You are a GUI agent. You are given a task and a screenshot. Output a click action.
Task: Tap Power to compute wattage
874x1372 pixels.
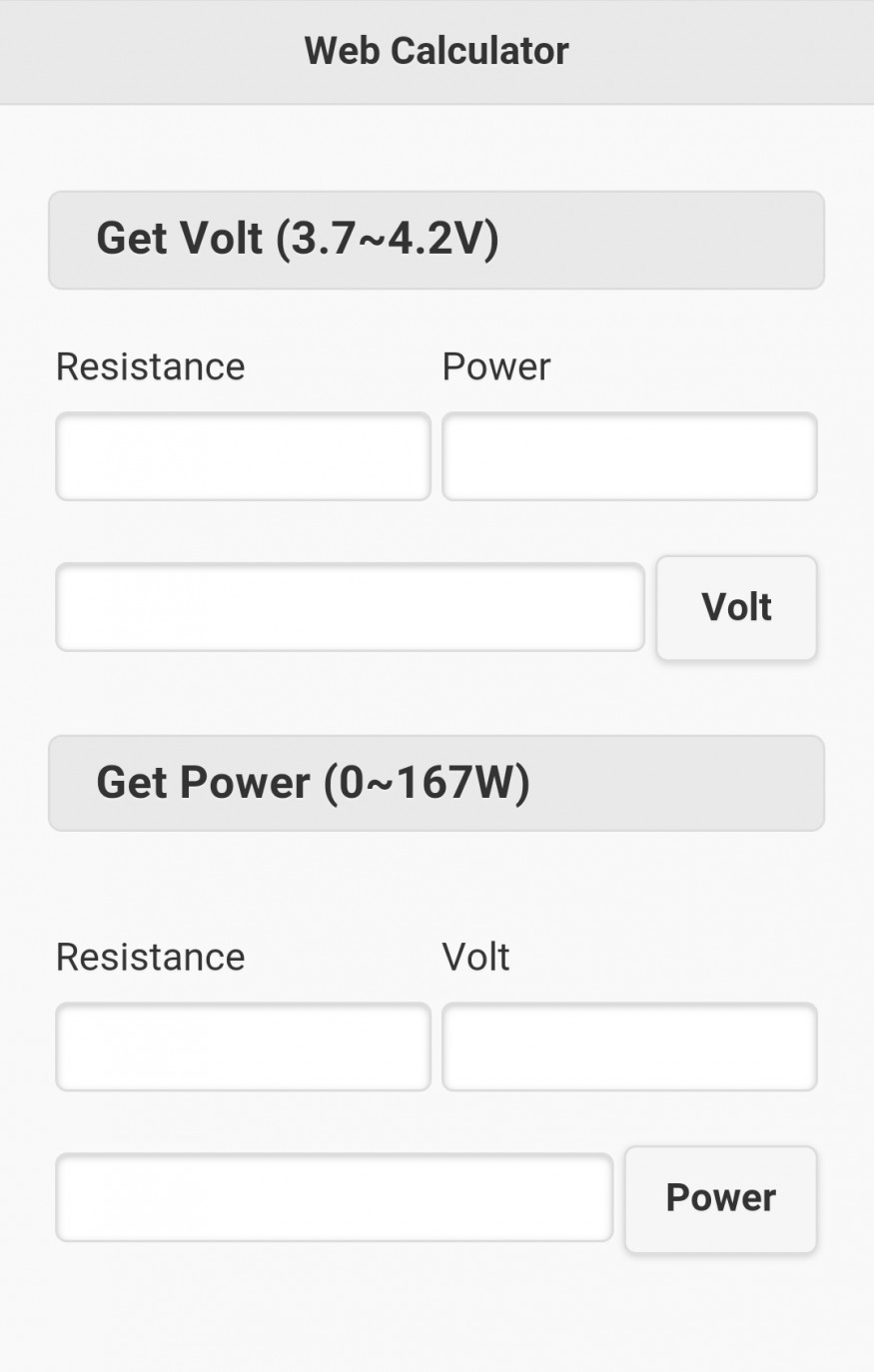tap(720, 1197)
